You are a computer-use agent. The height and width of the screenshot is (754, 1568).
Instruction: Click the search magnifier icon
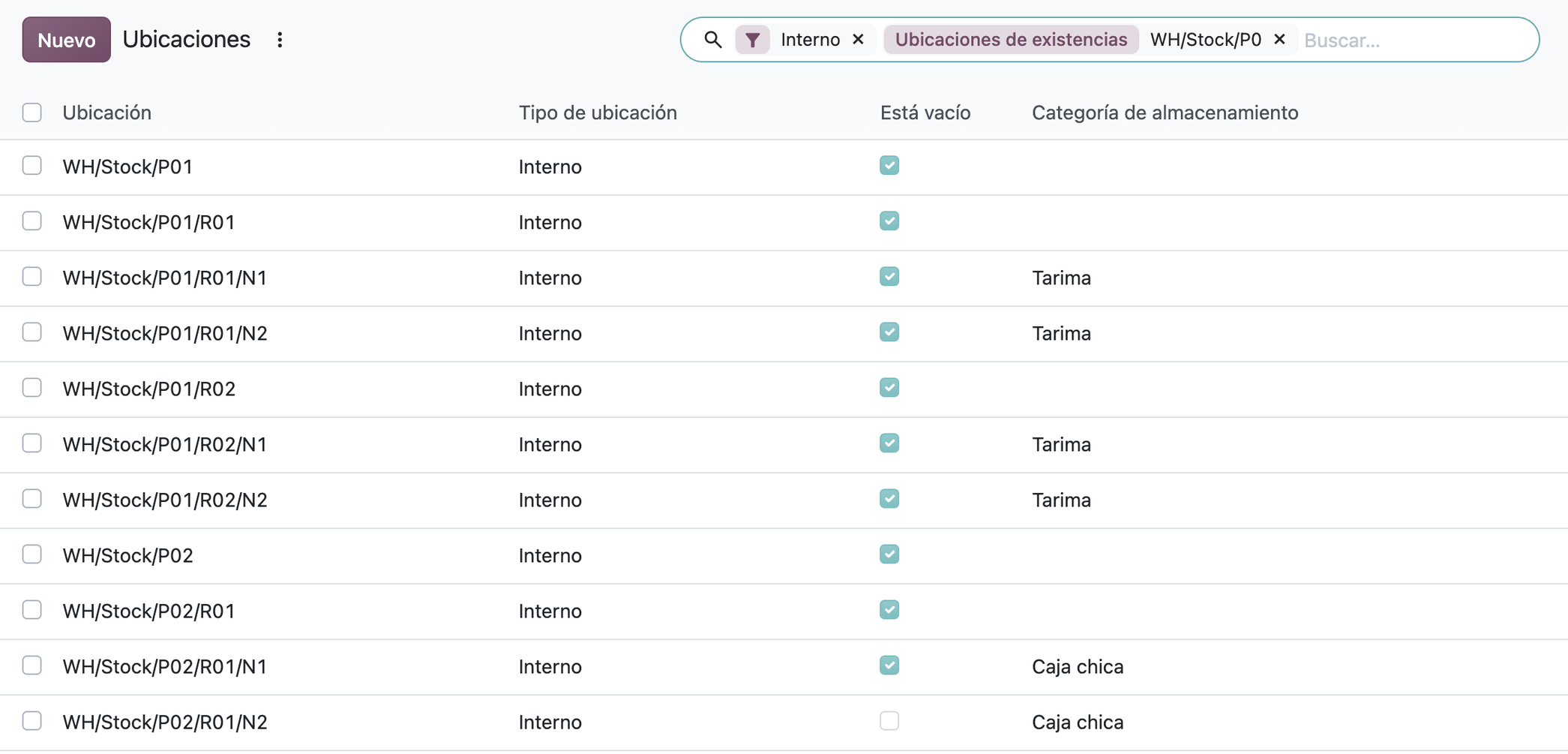point(713,40)
